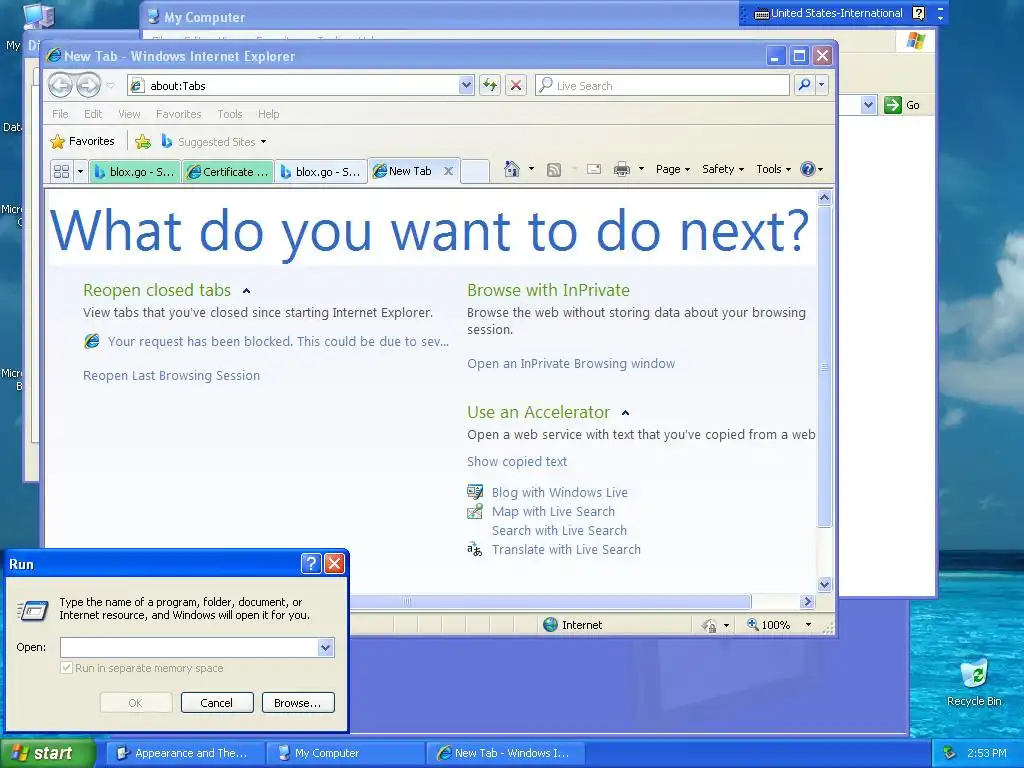Click the 100% zoom level button
This screenshot has height=768, width=1024.
tap(769, 625)
